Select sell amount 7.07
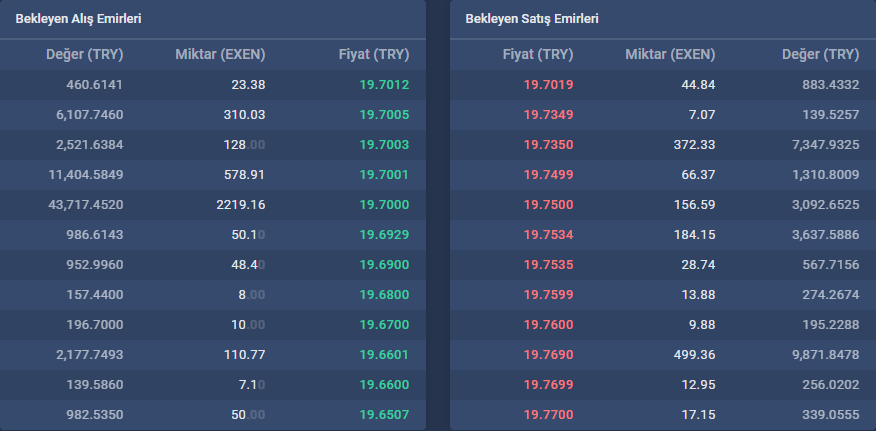The width and height of the screenshot is (876, 431). pyautogui.click(x=704, y=115)
